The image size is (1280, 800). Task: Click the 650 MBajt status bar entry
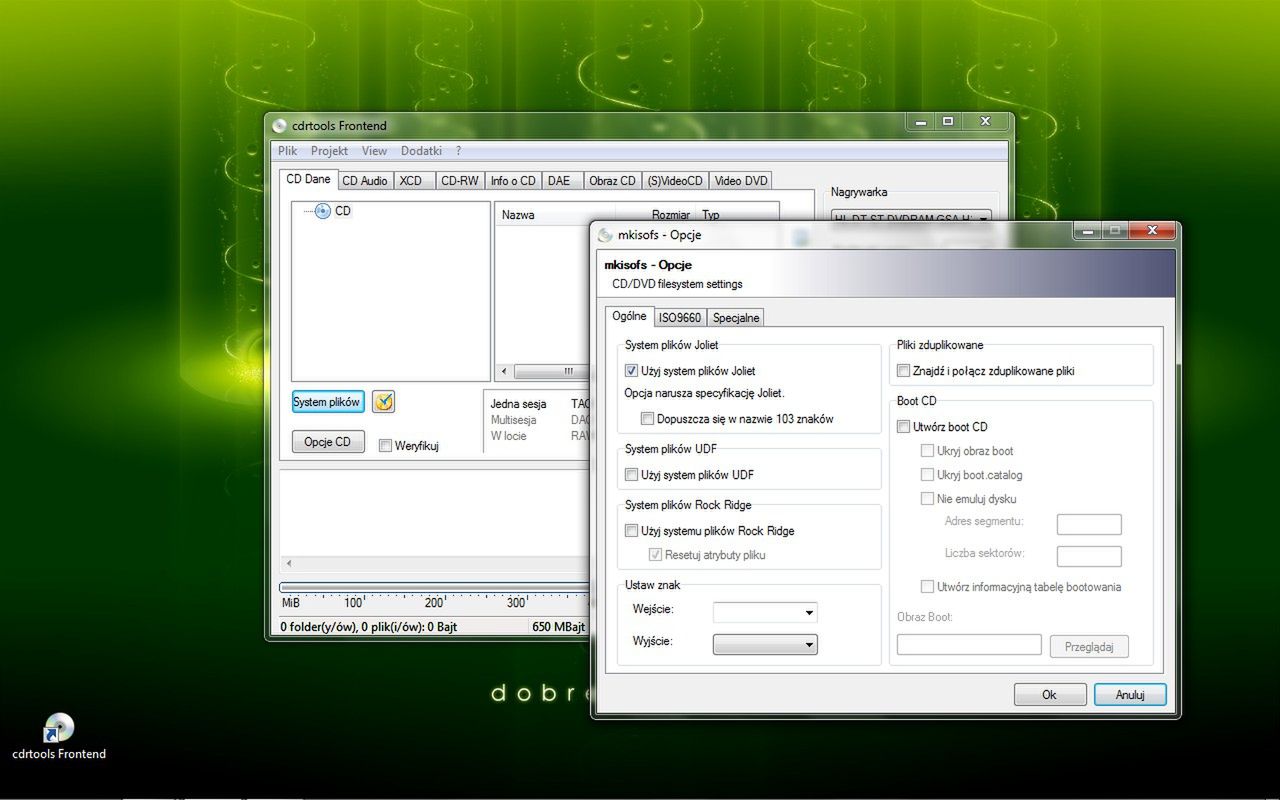[x=558, y=627]
